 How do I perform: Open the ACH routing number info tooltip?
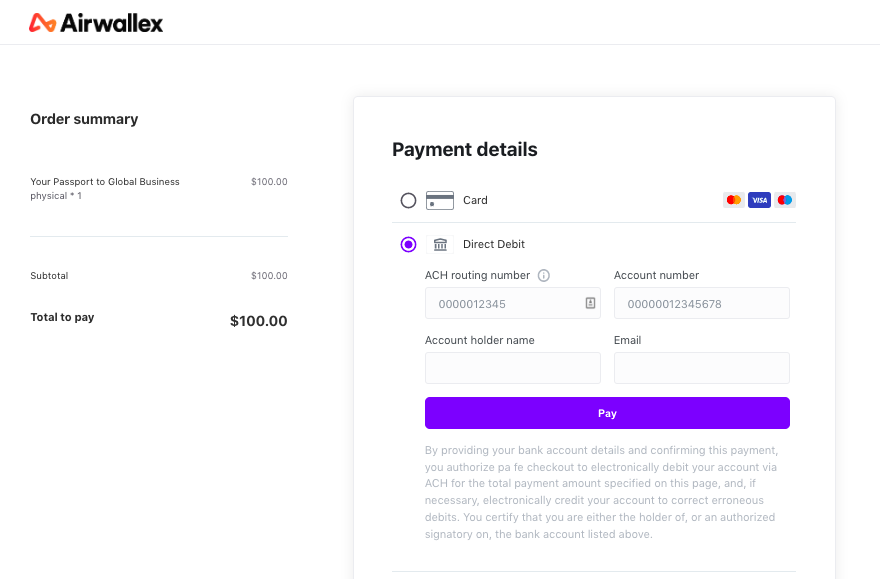click(543, 275)
